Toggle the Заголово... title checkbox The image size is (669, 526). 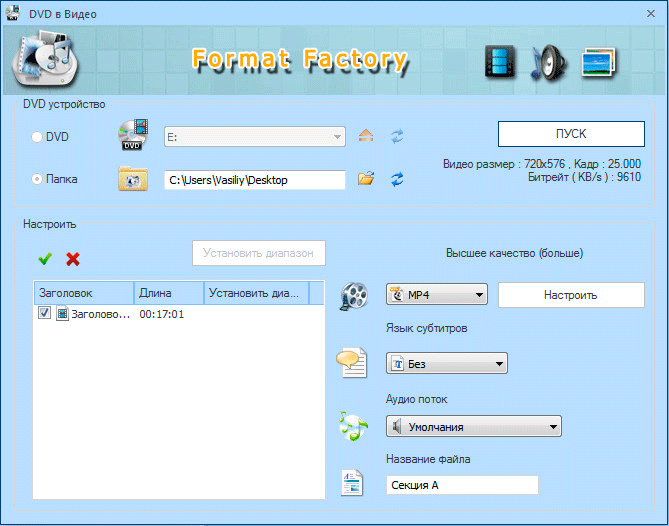(44, 313)
